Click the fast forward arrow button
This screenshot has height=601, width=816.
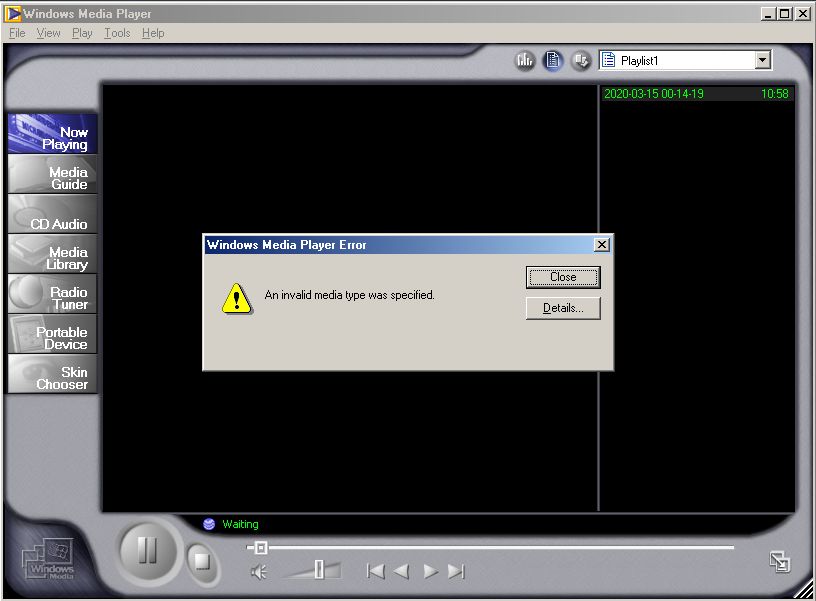pyautogui.click(x=430, y=571)
